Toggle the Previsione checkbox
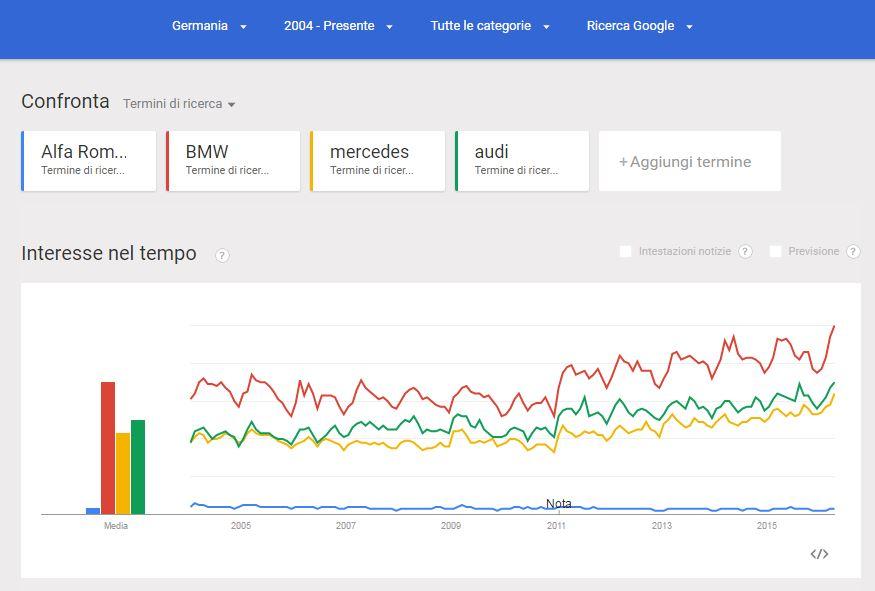875x591 pixels. point(775,252)
